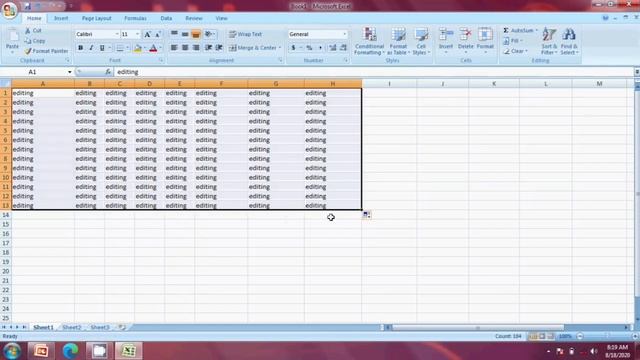Open the Auto Fill Options button
The image size is (640, 360).
367,215
